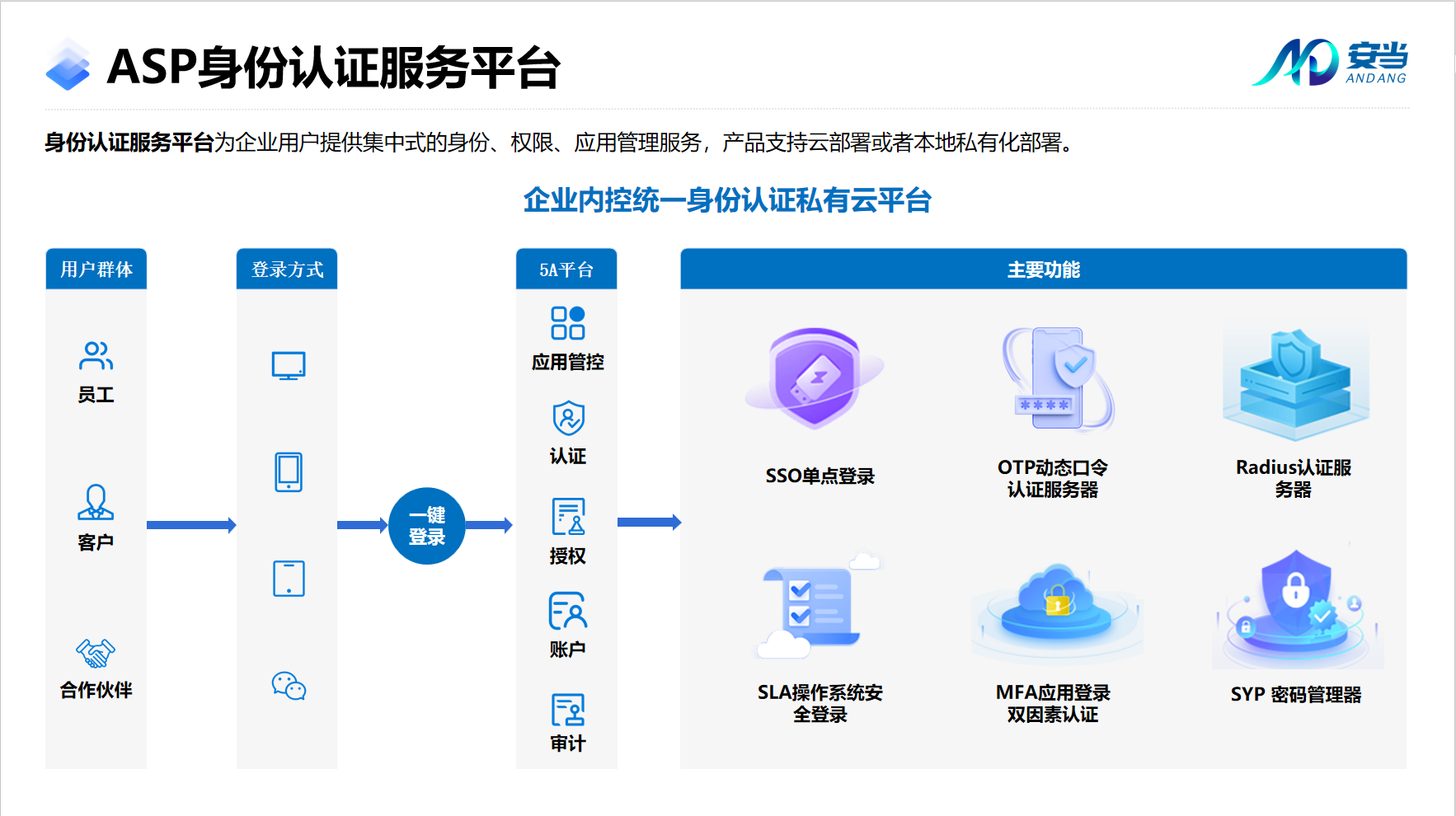The height and width of the screenshot is (816, 1456).
Task: Click the 应用管控 app-control grid icon
Action: pos(568,323)
